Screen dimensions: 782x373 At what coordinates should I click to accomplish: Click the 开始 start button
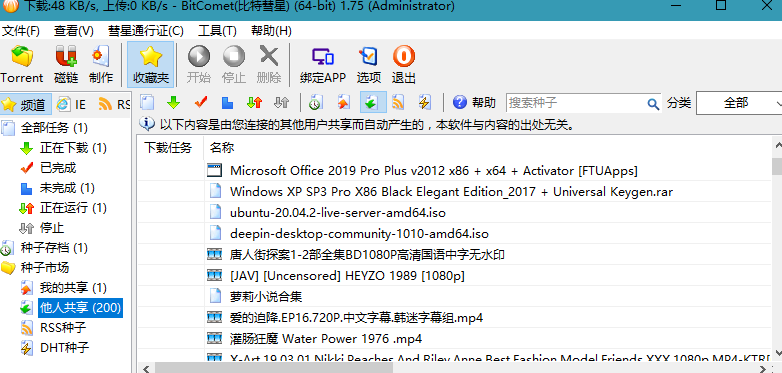198,64
